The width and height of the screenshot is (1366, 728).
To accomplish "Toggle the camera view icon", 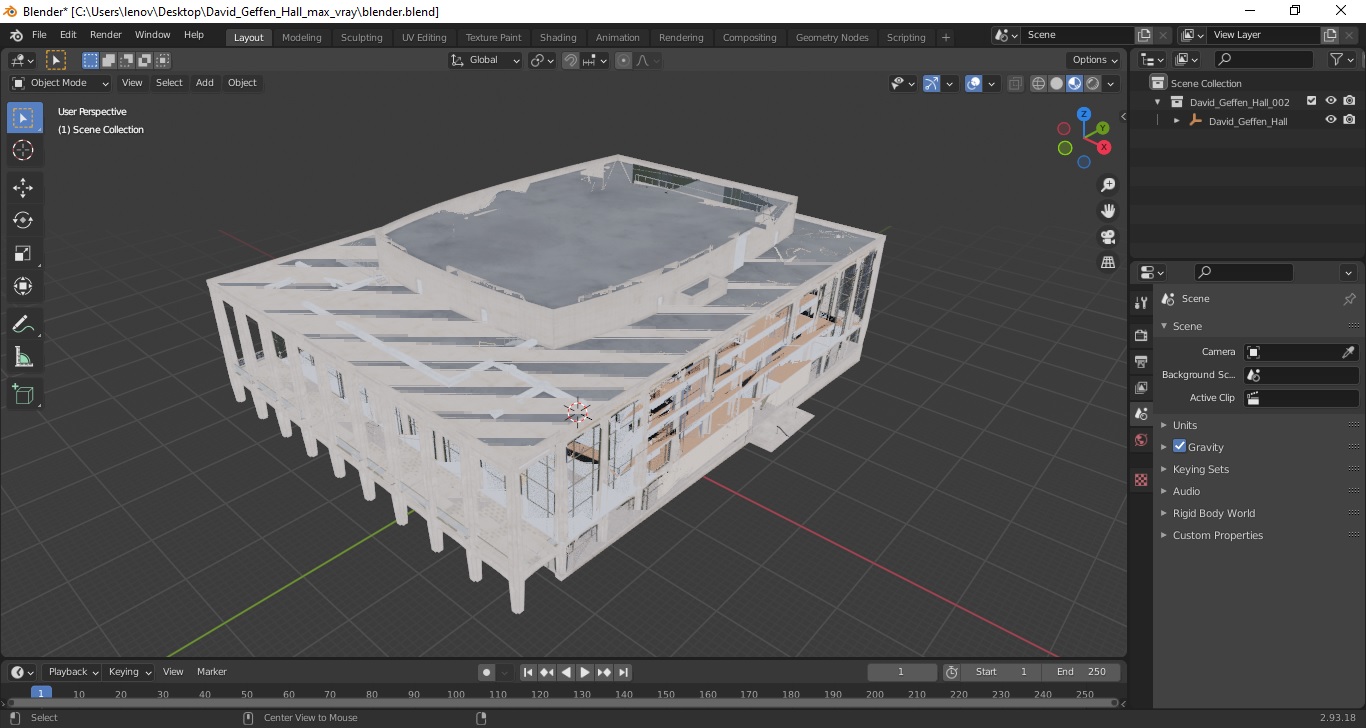I will point(1108,237).
